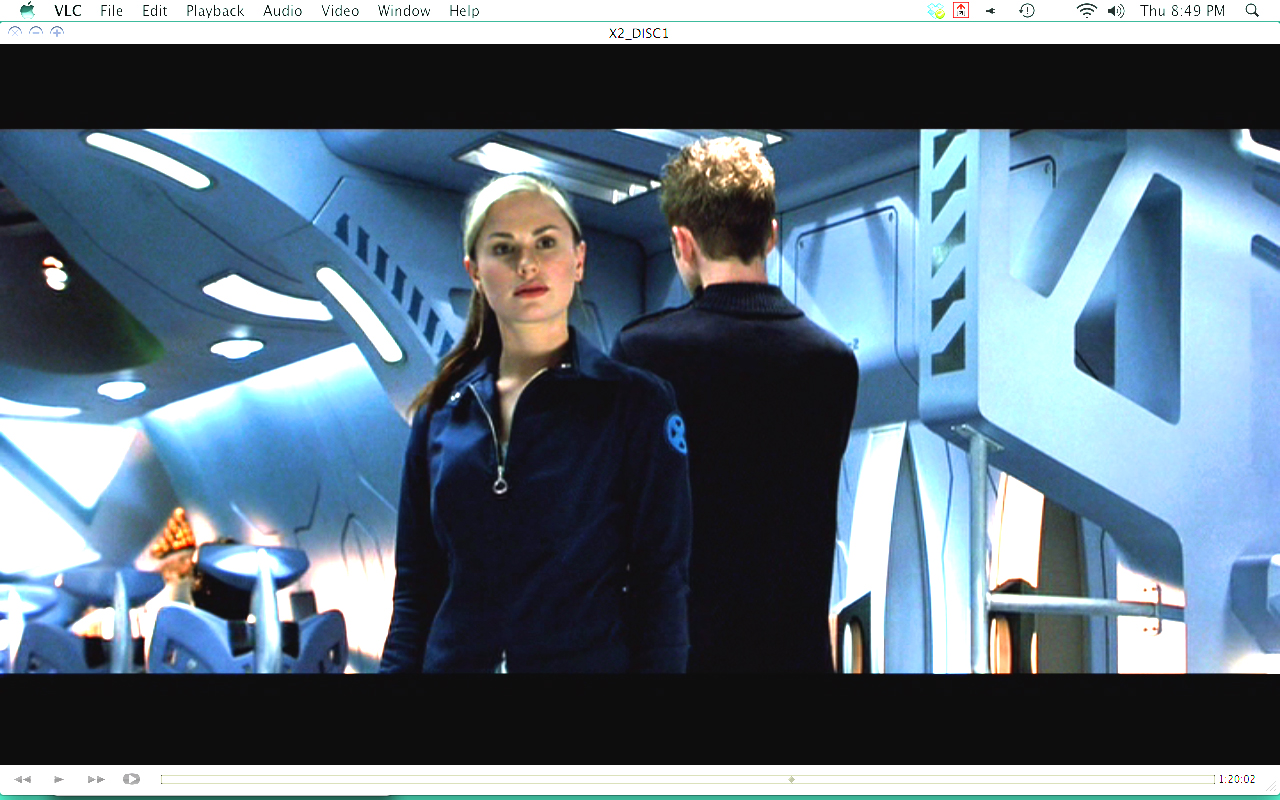Click the Thu 8:49 PM clock
The height and width of the screenshot is (800, 1280).
[1182, 11]
